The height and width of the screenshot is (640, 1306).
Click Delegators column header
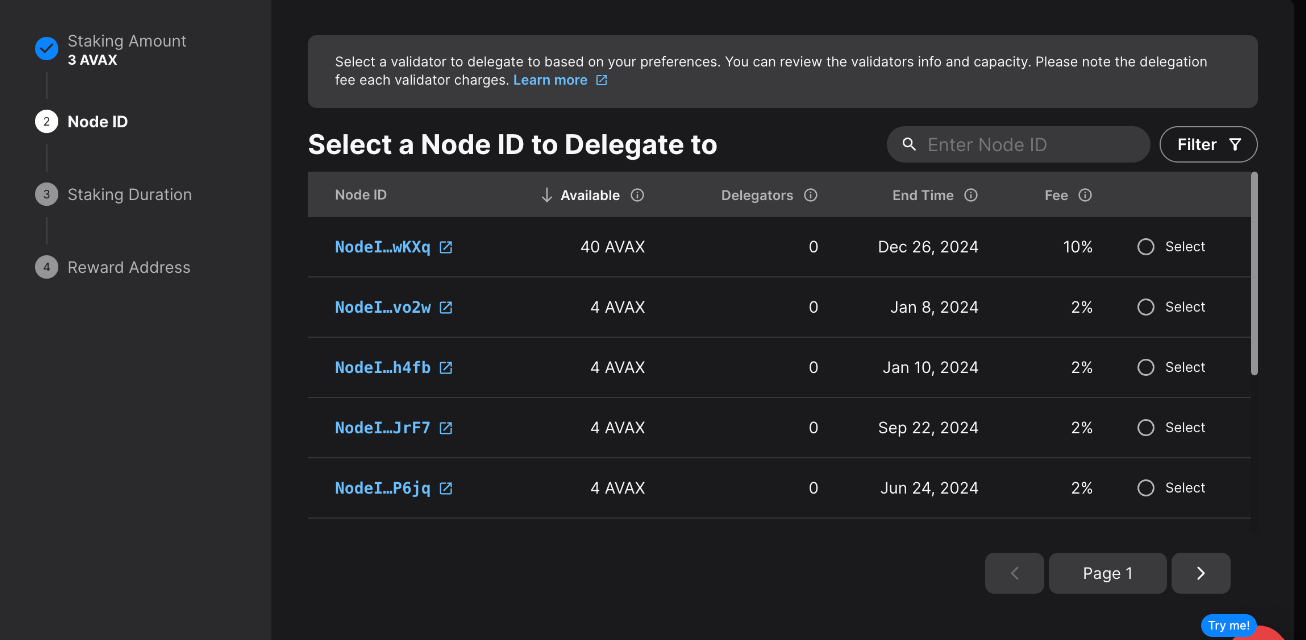[x=757, y=195]
